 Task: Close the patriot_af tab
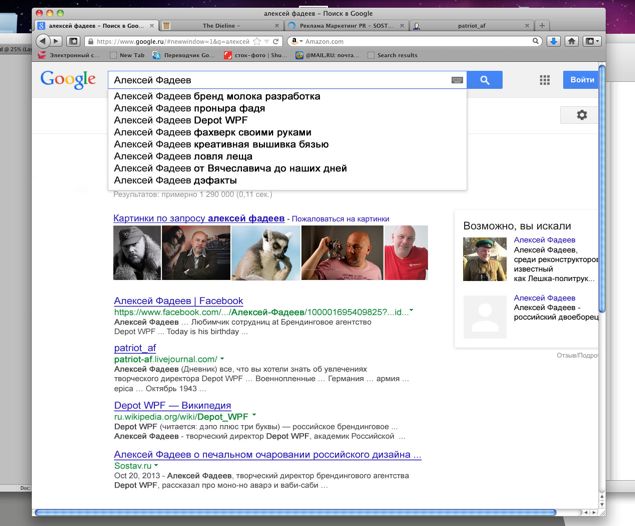point(527,26)
